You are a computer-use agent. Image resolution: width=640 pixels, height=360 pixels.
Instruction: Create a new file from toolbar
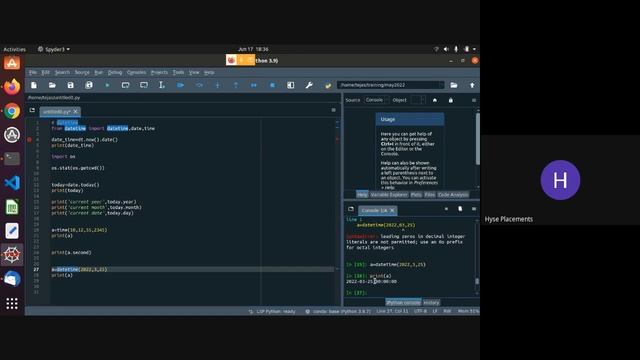(34, 85)
